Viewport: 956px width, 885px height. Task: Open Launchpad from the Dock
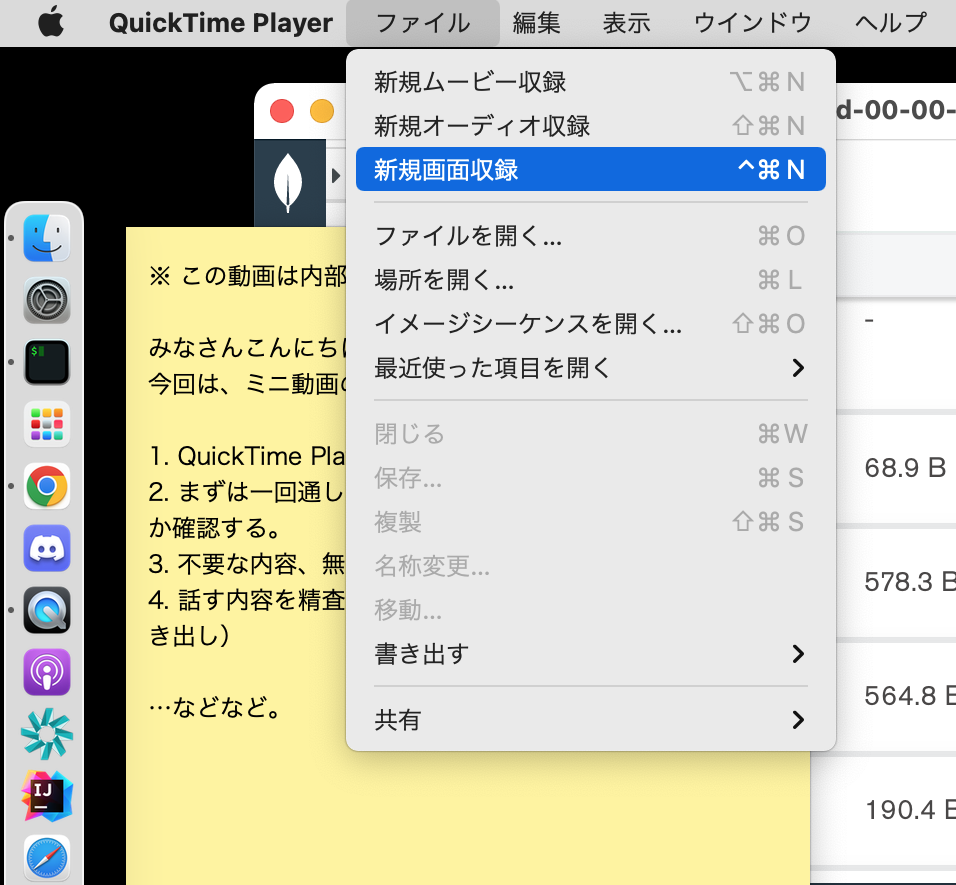47,424
